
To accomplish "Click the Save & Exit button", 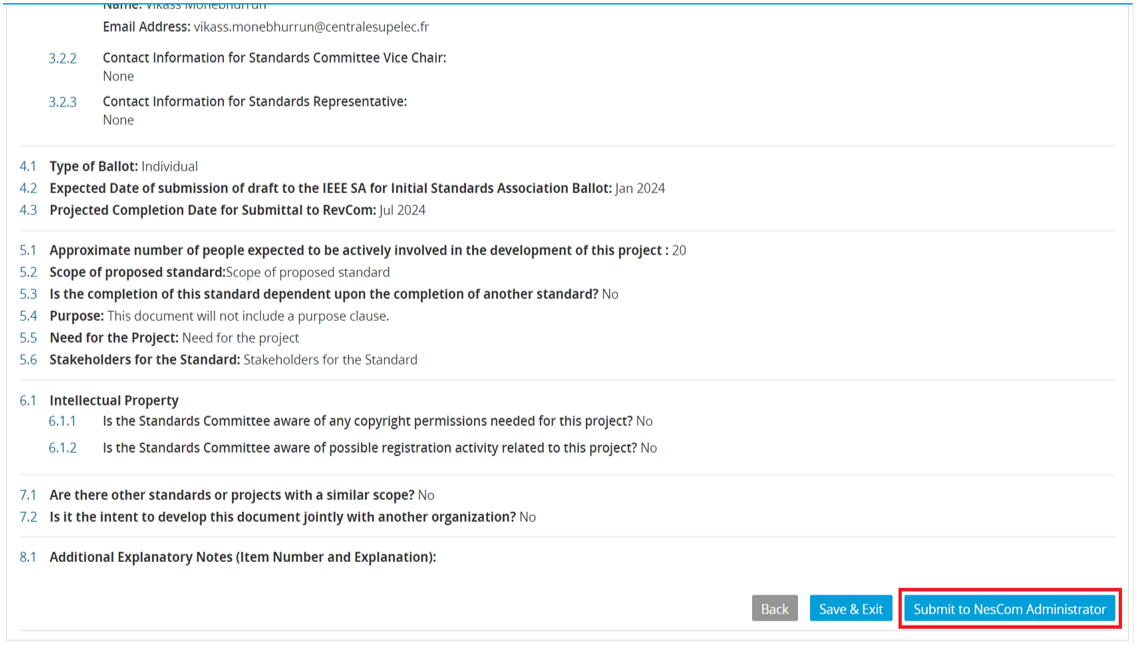I will pos(851,609).
